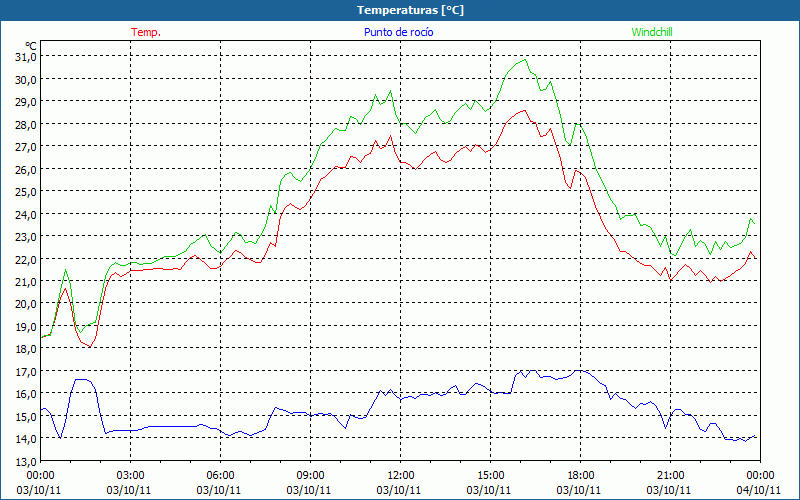800x500 pixels.
Task: Click the "14,0" y-axis label
Action: (26, 438)
